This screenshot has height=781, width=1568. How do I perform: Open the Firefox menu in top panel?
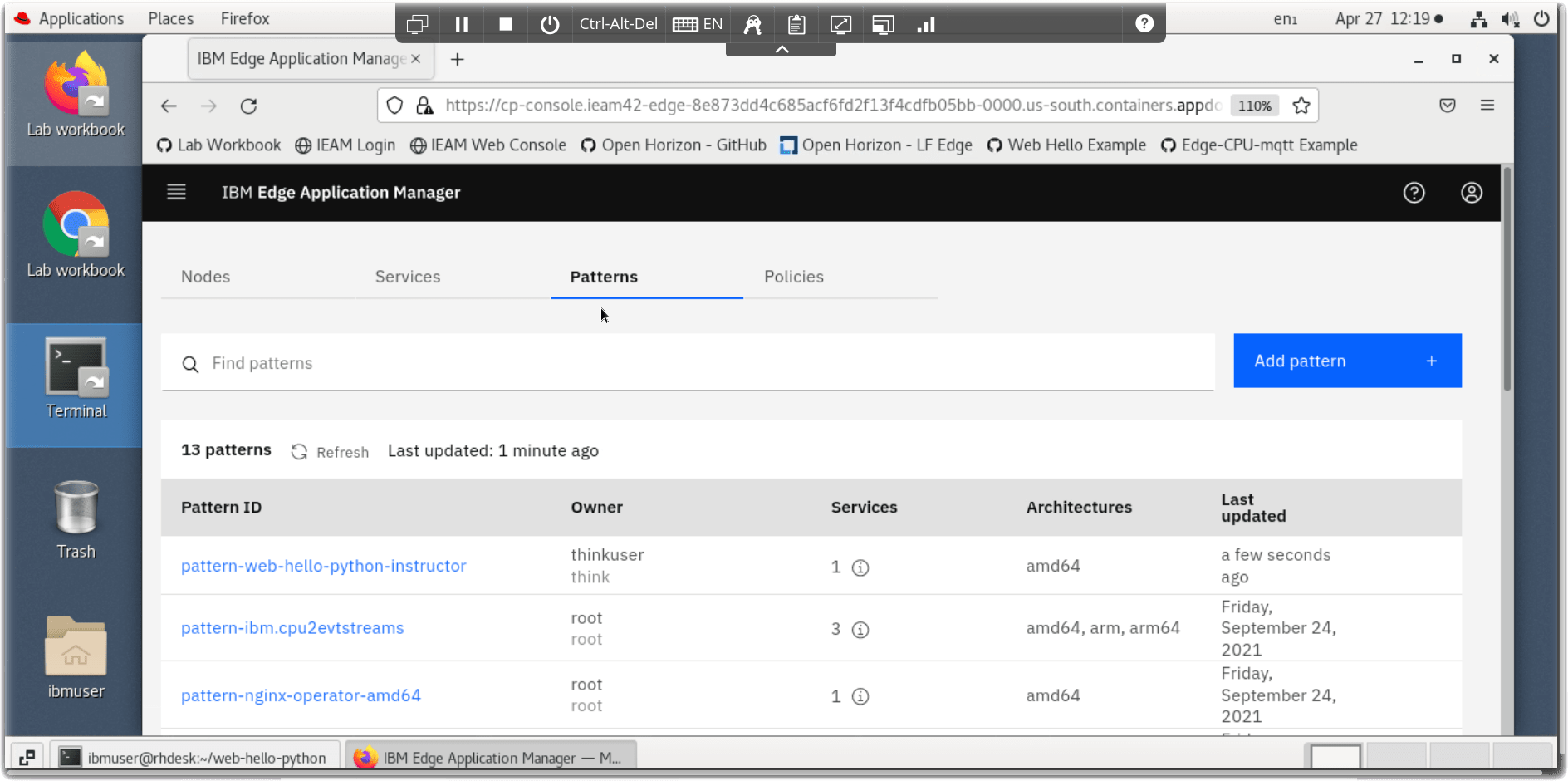(x=245, y=18)
